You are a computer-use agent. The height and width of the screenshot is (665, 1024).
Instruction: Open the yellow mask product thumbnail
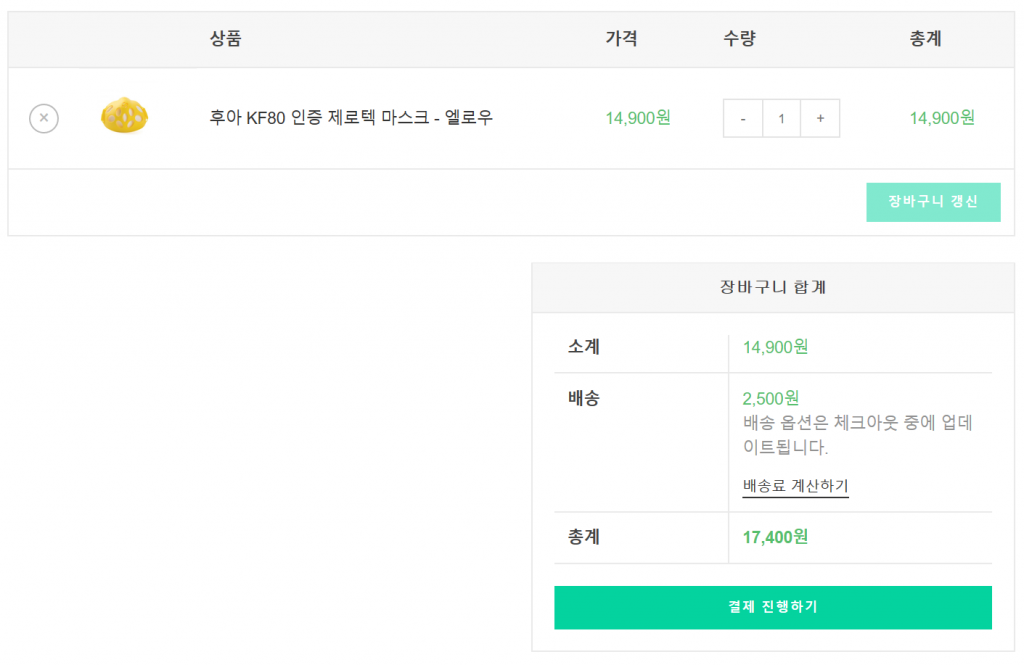[124, 116]
